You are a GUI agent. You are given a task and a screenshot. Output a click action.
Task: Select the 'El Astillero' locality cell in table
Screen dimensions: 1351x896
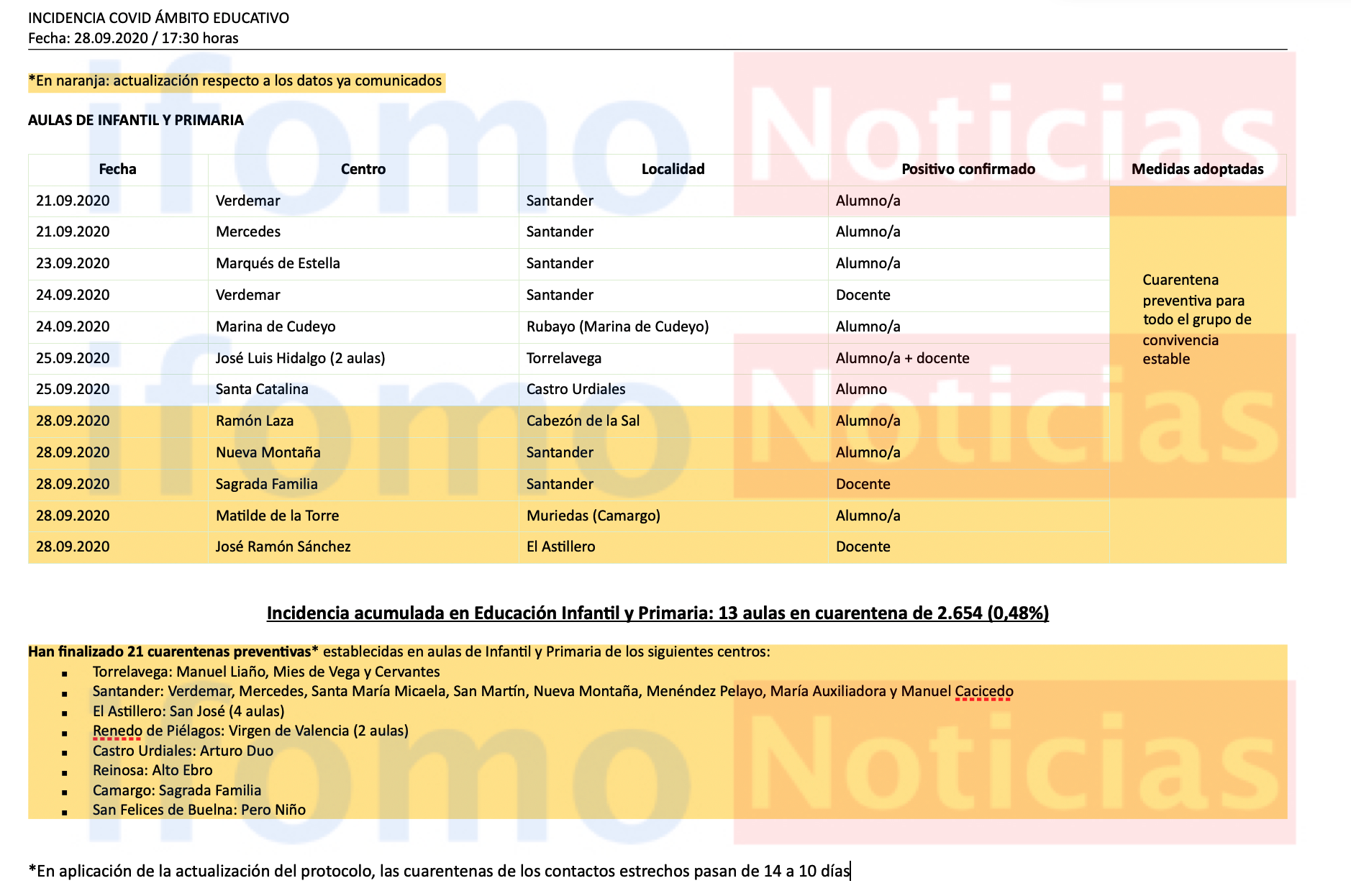click(x=560, y=547)
